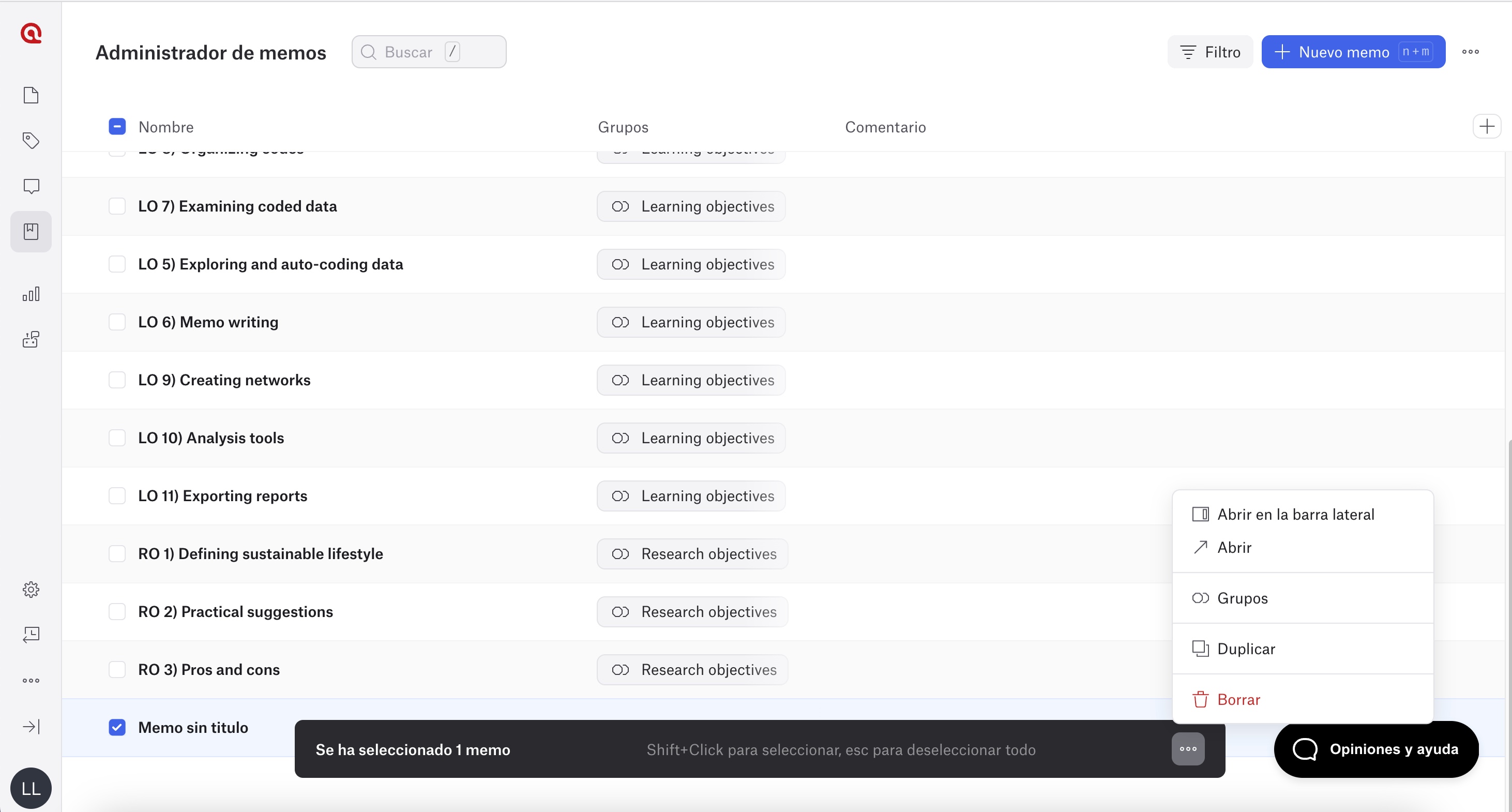Toggle the select-all header checkbox
Screen dimensions: 1512x812
117,126
